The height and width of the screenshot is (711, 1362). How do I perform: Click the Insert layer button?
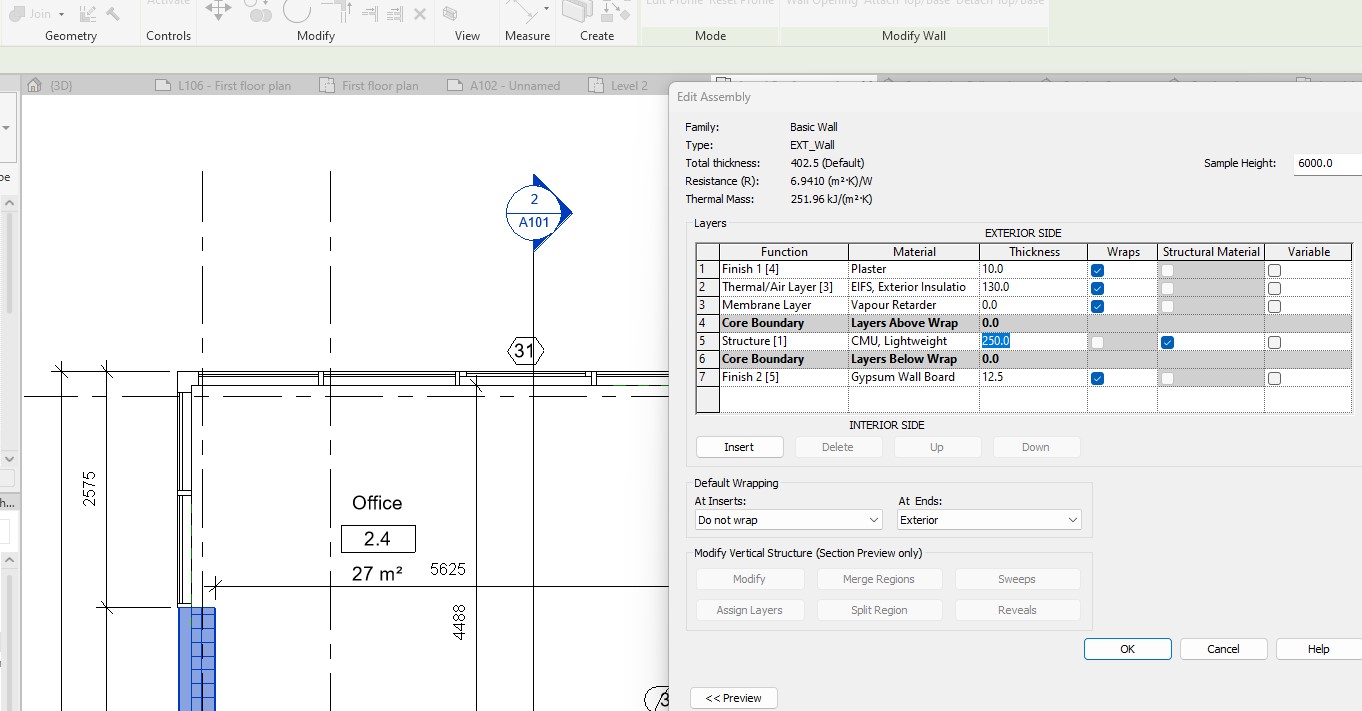(739, 447)
